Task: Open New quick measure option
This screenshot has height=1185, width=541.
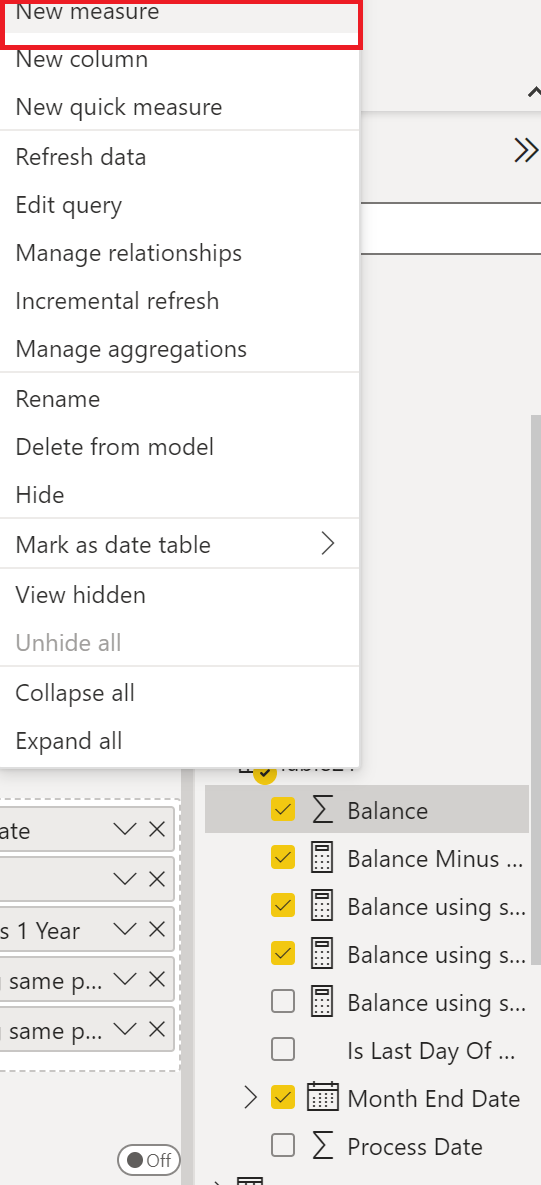Action: pos(180,107)
